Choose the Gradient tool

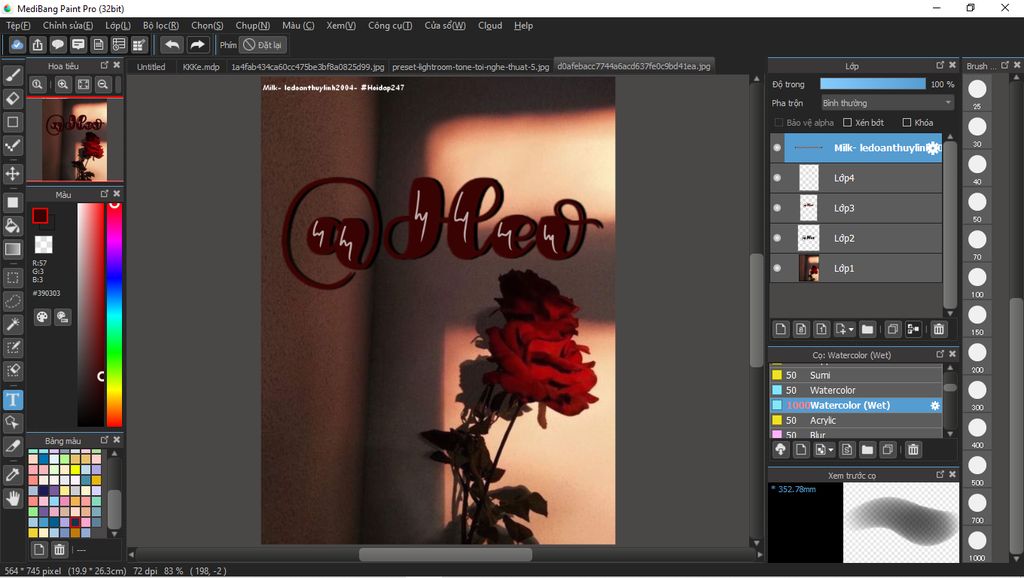point(12,249)
